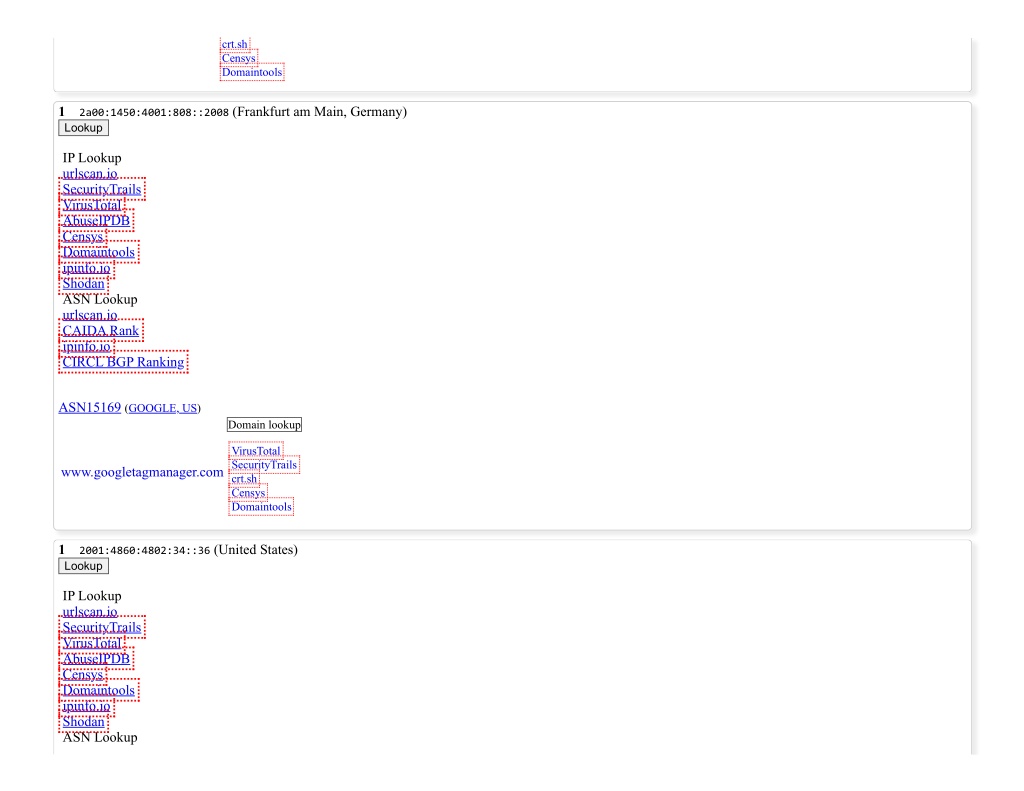Click Lookup button under the Frankfurt IP address
The height and width of the screenshot is (791, 1024).
[x=83, y=128]
